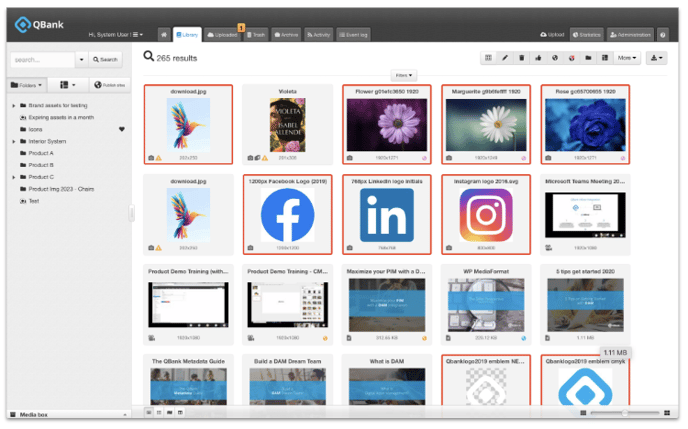Click the Search button
Screen dimensions: 688x429
click(x=105, y=60)
